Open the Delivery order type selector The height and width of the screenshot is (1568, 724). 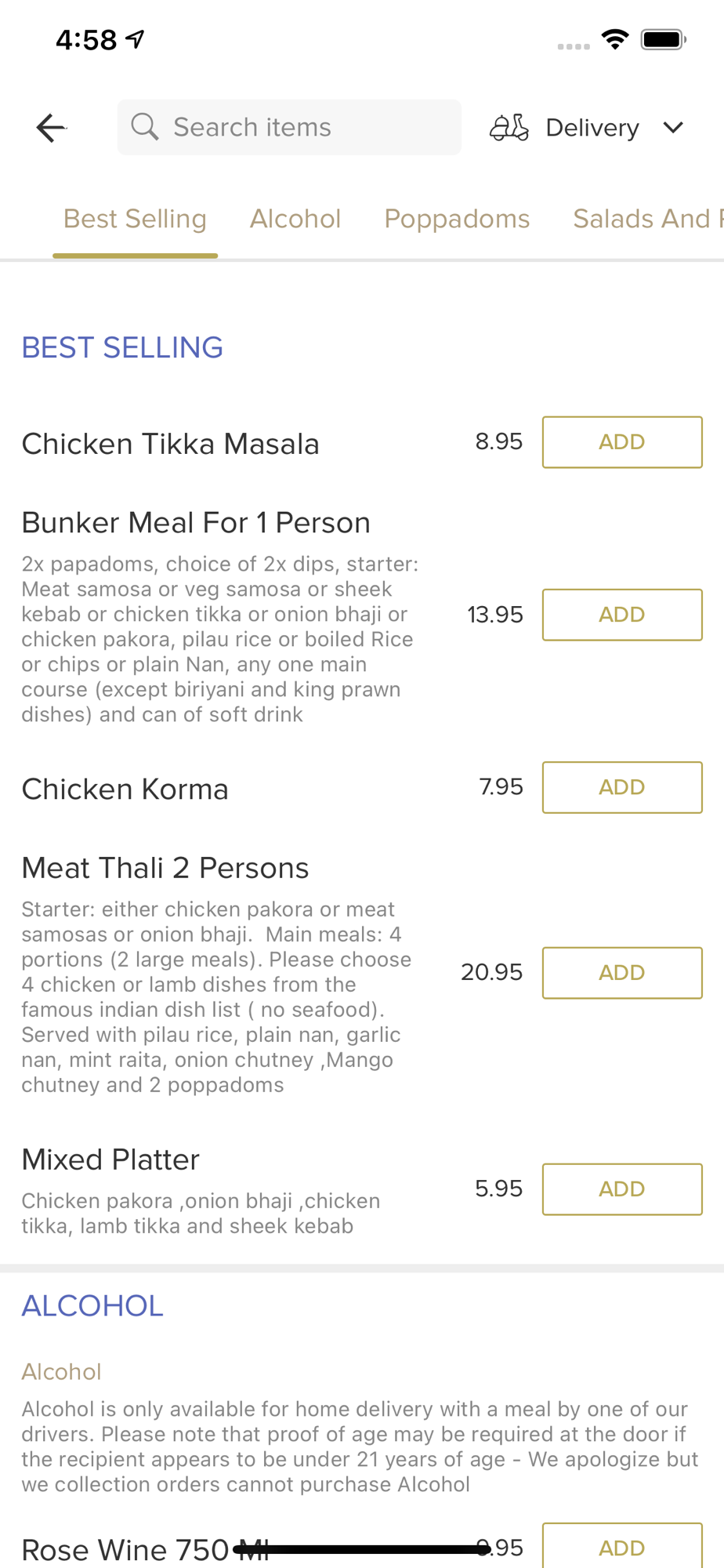tap(587, 127)
